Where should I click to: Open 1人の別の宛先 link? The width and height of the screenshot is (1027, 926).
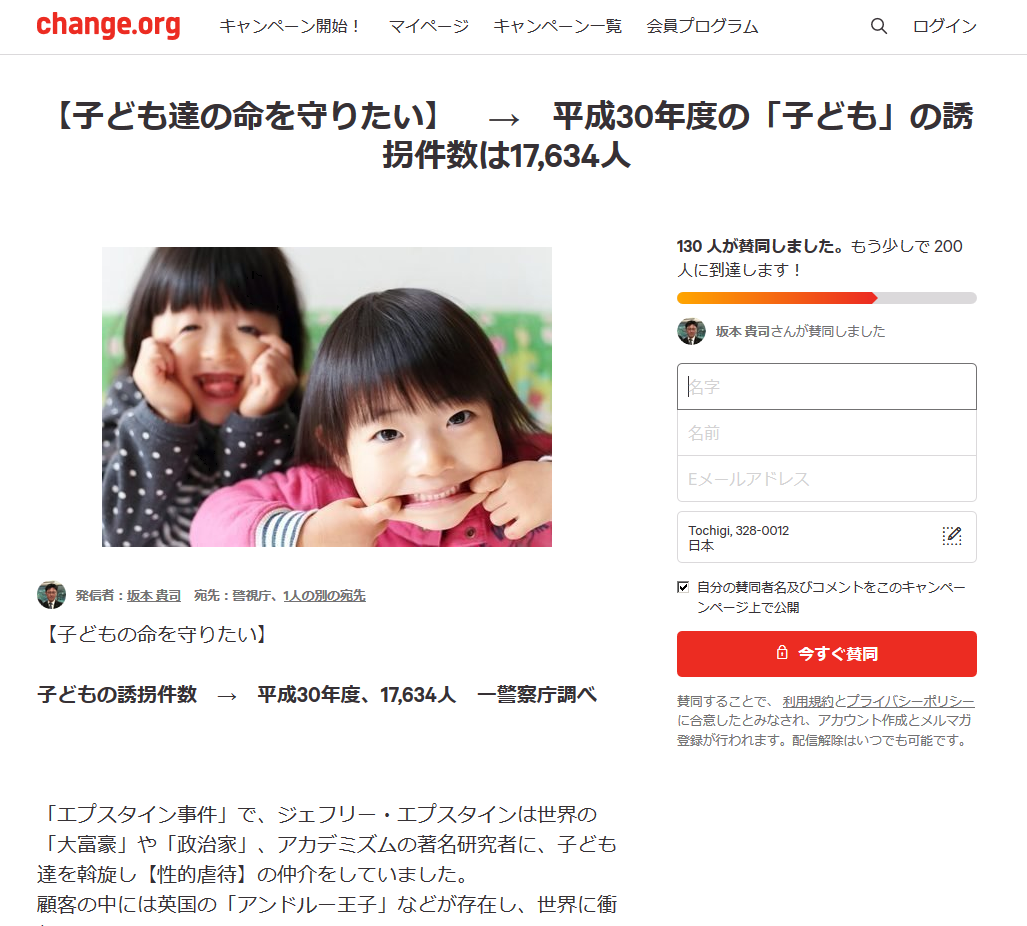click(x=324, y=595)
